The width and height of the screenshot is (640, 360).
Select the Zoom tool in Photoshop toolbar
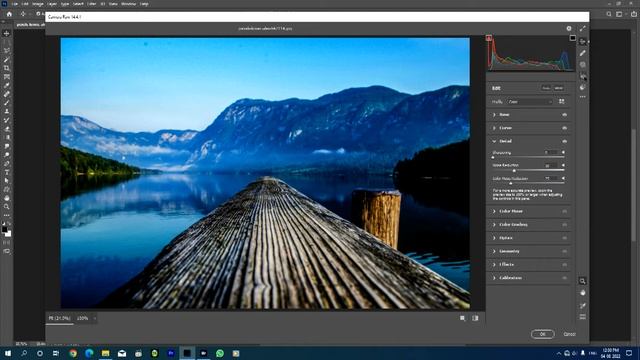[7, 207]
